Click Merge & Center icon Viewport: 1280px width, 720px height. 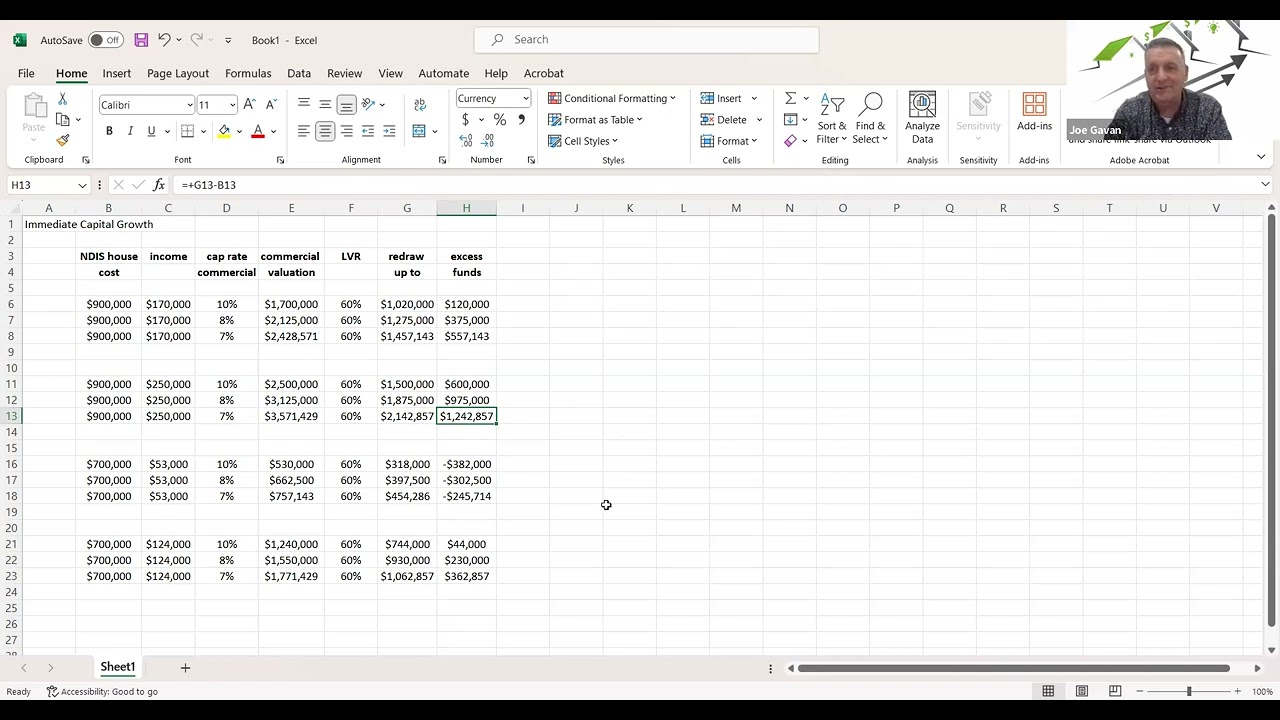pyautogui.click(x=419, y=131)
